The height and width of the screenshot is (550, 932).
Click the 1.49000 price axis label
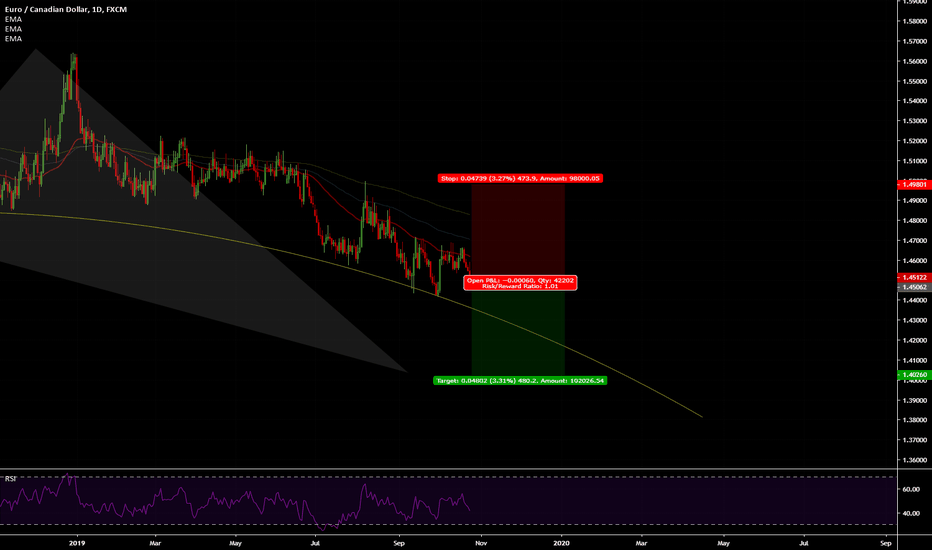pos(915,201)
